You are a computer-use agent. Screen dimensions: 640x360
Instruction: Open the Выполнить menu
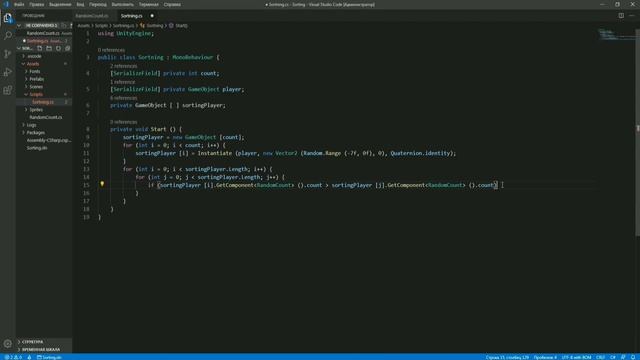[122, 4]
